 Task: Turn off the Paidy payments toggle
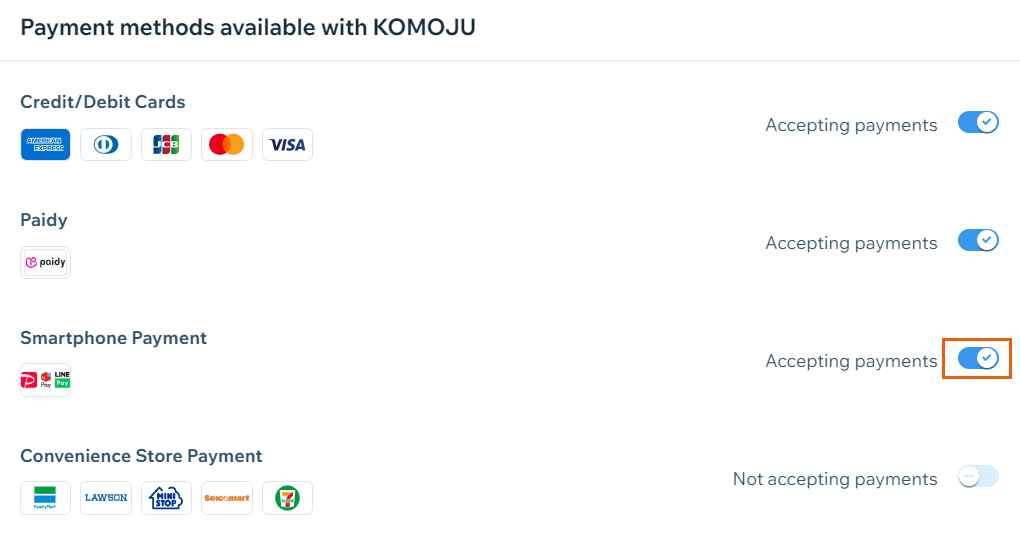978,240
